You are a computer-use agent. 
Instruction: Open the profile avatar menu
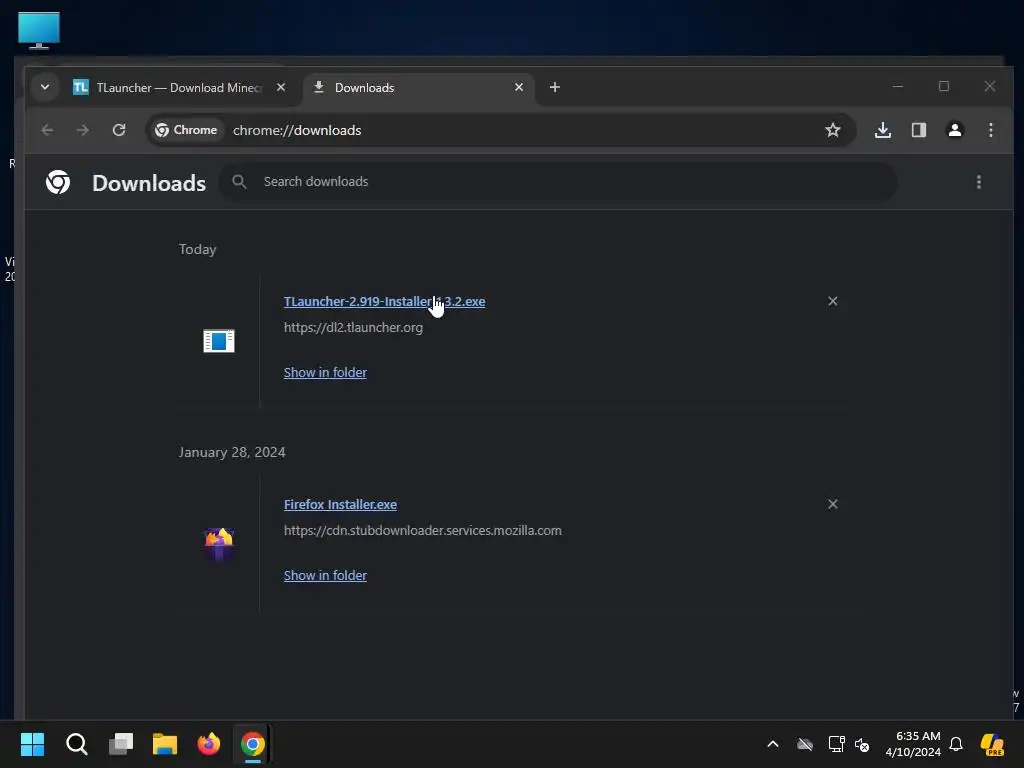coord(955,130)
